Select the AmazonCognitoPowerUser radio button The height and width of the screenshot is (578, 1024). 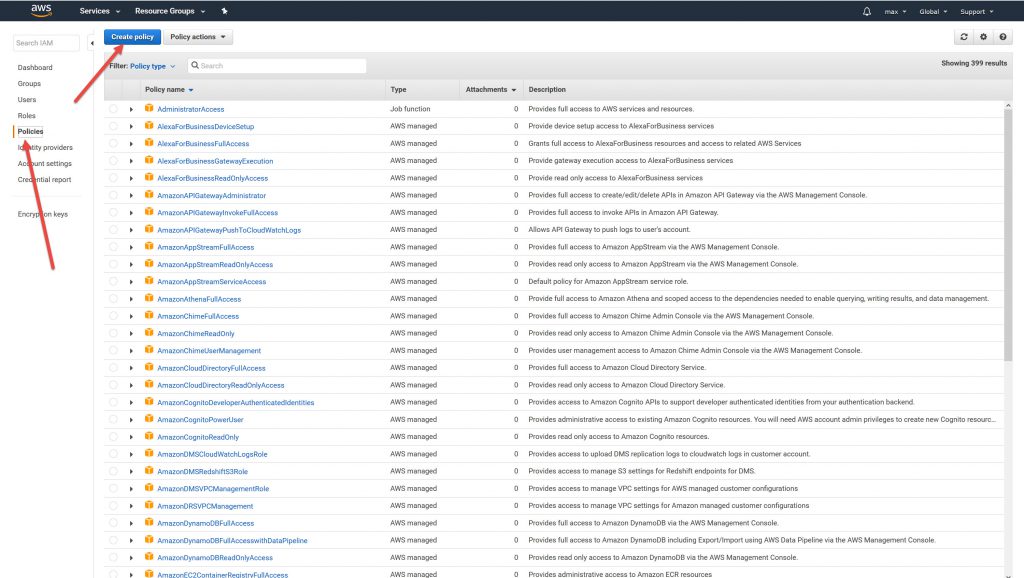[113, 420]
